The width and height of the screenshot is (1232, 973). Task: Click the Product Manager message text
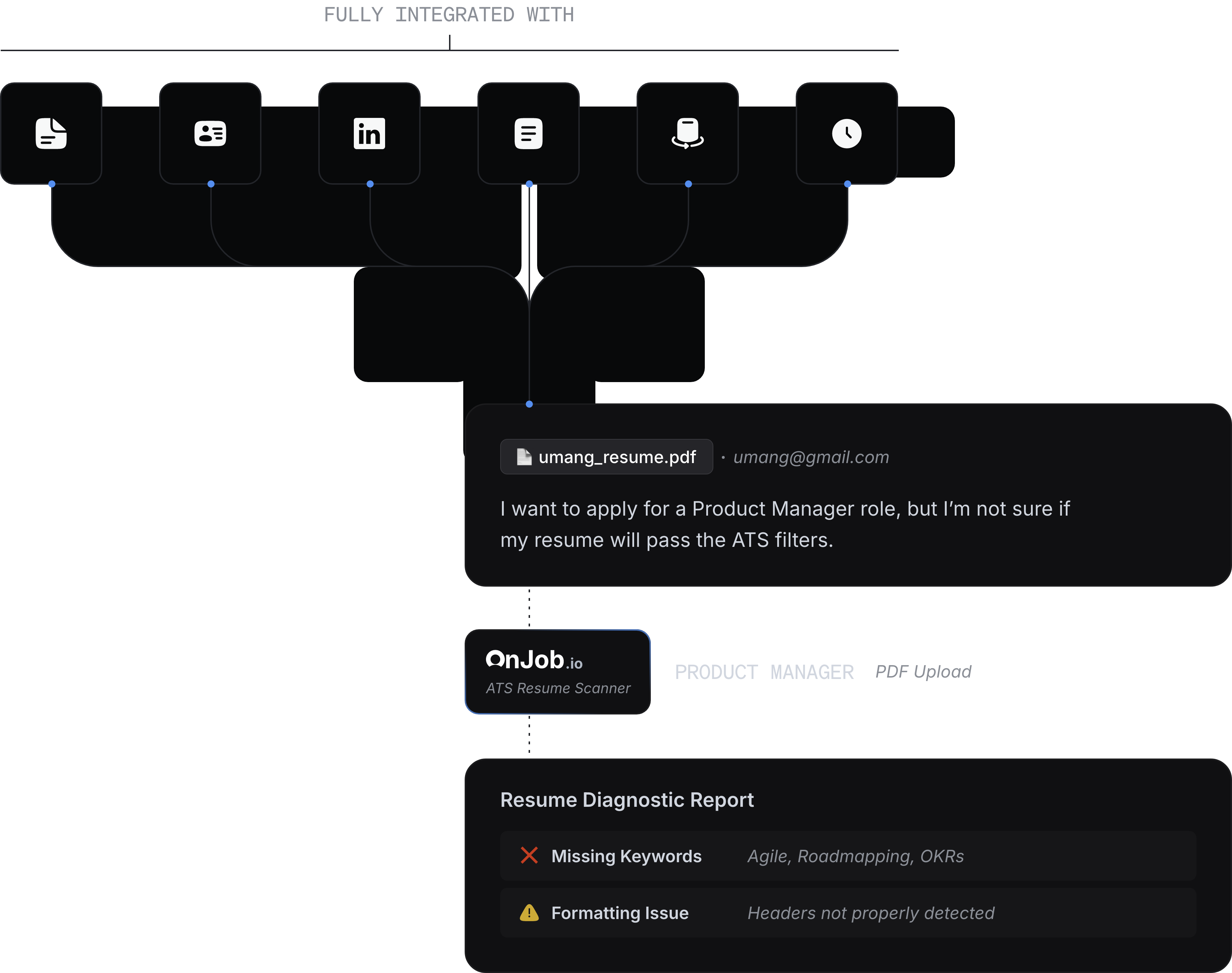[x=785, y=524]
